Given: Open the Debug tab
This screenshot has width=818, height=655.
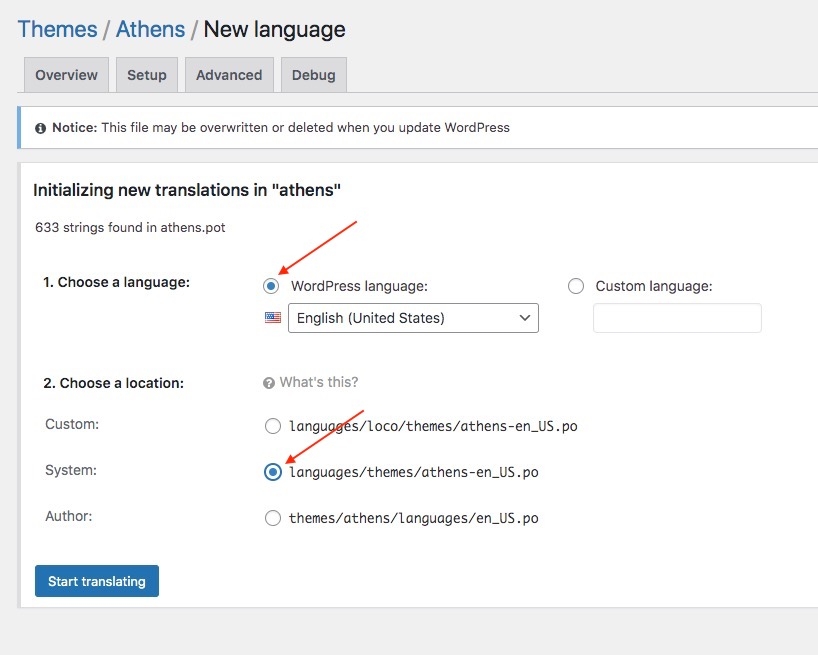Looking at the screenshot, I should click(314, 75).
